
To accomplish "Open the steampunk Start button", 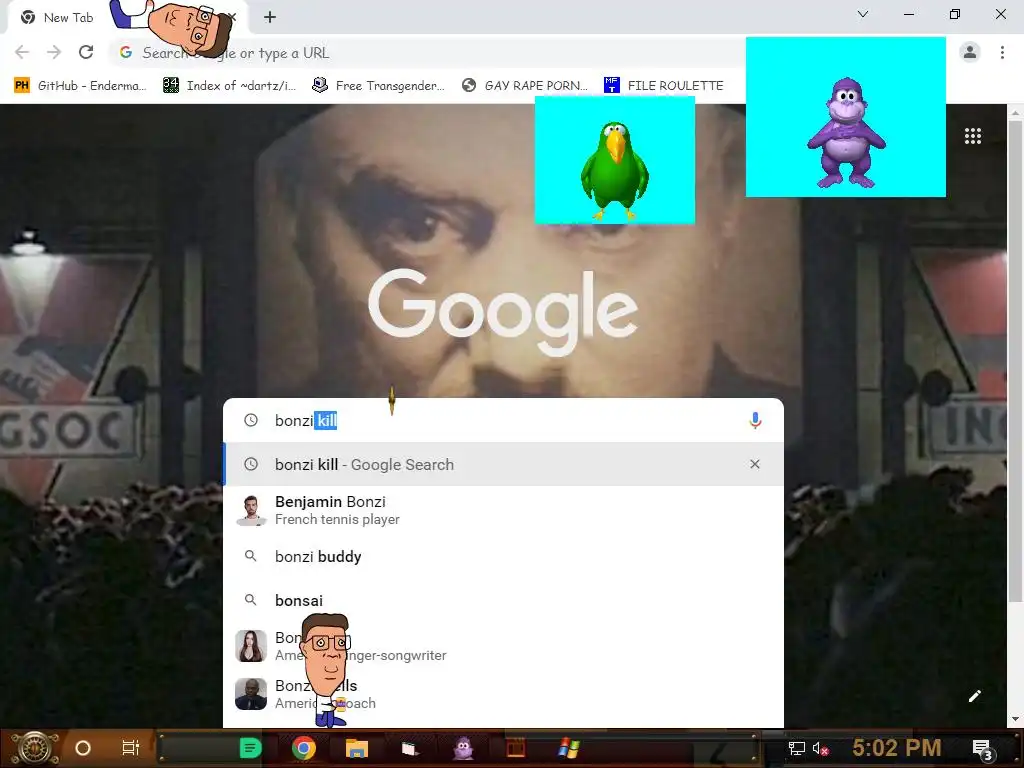I will pyautogui.click(x=35, y=748).
